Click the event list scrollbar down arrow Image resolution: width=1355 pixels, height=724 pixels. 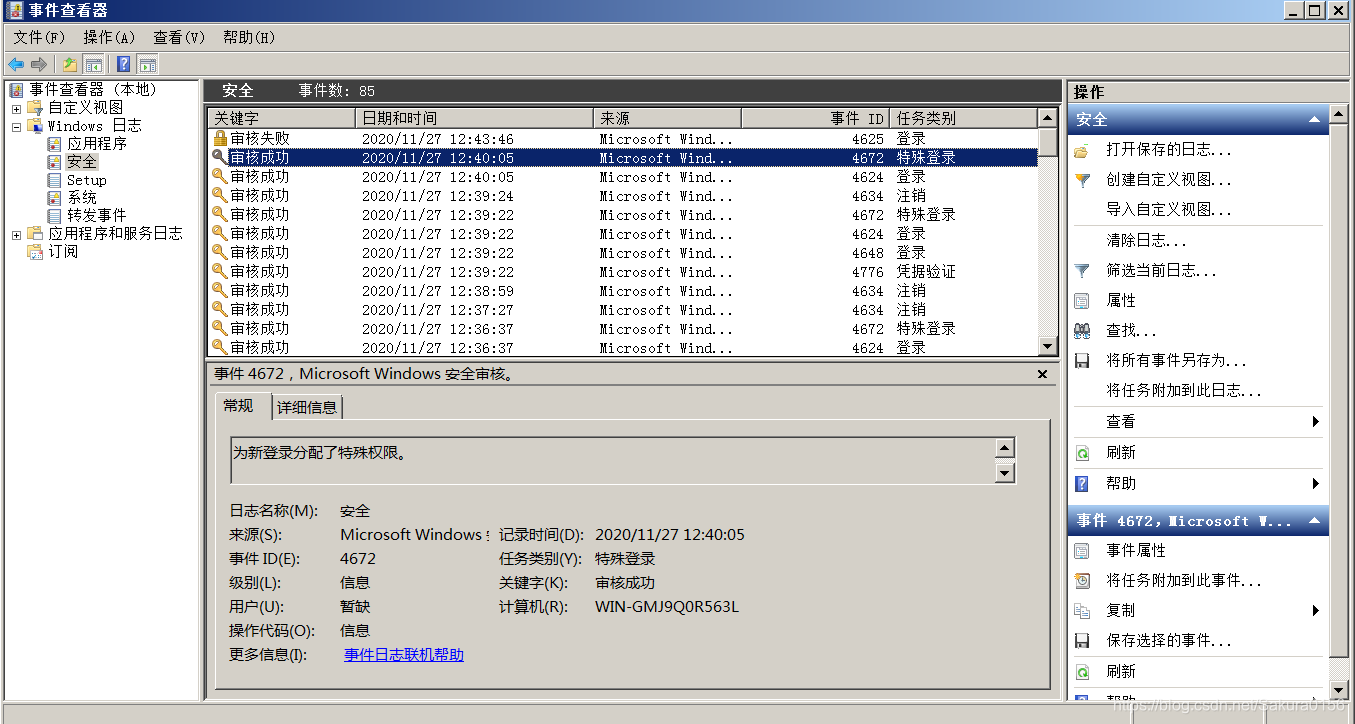(1047, 346)
